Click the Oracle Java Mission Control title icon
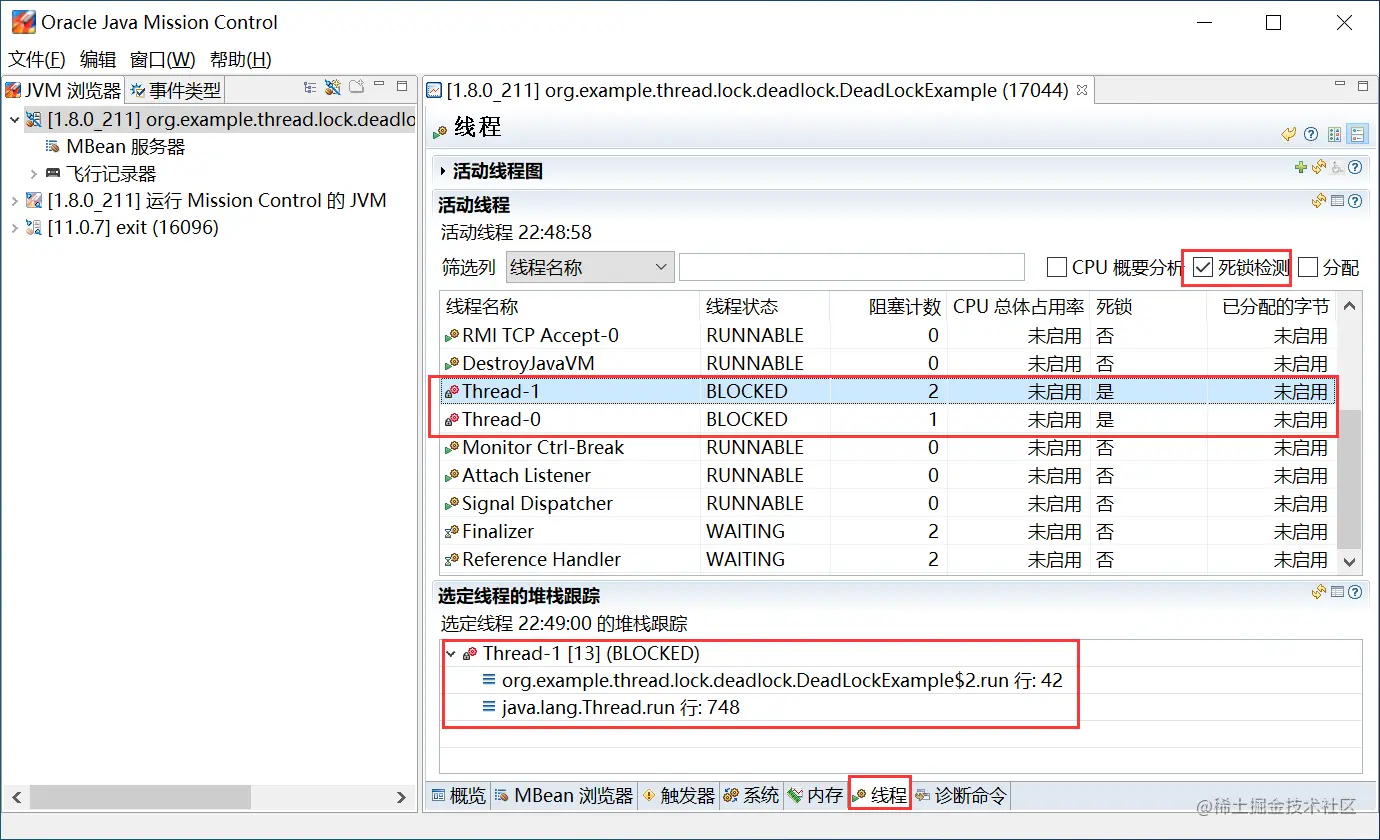Viewport: 1380px width, 840px height. pos(22,21)
